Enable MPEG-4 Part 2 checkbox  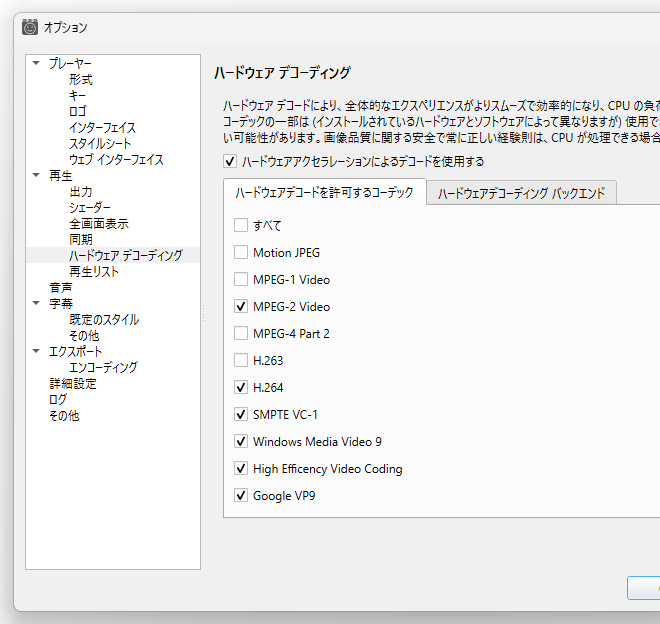point(241,333)
